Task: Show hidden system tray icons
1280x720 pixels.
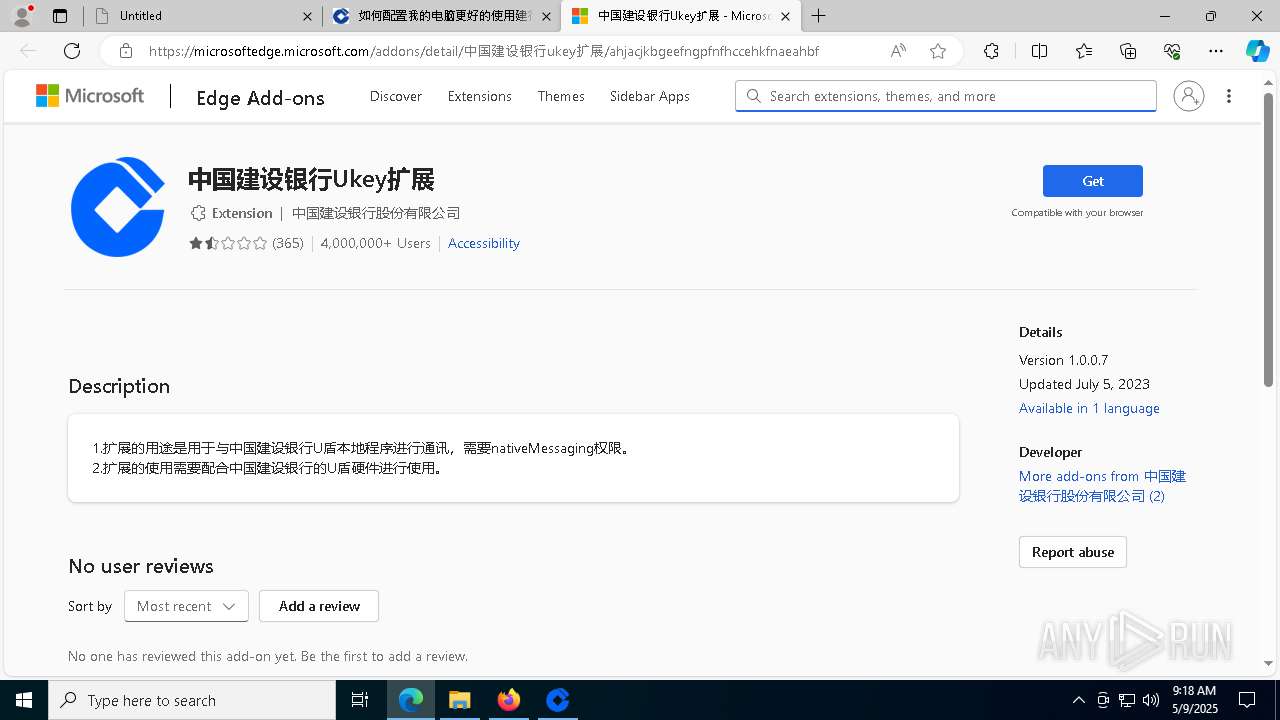Action: pyautogui.click(x=1079, y=700)
